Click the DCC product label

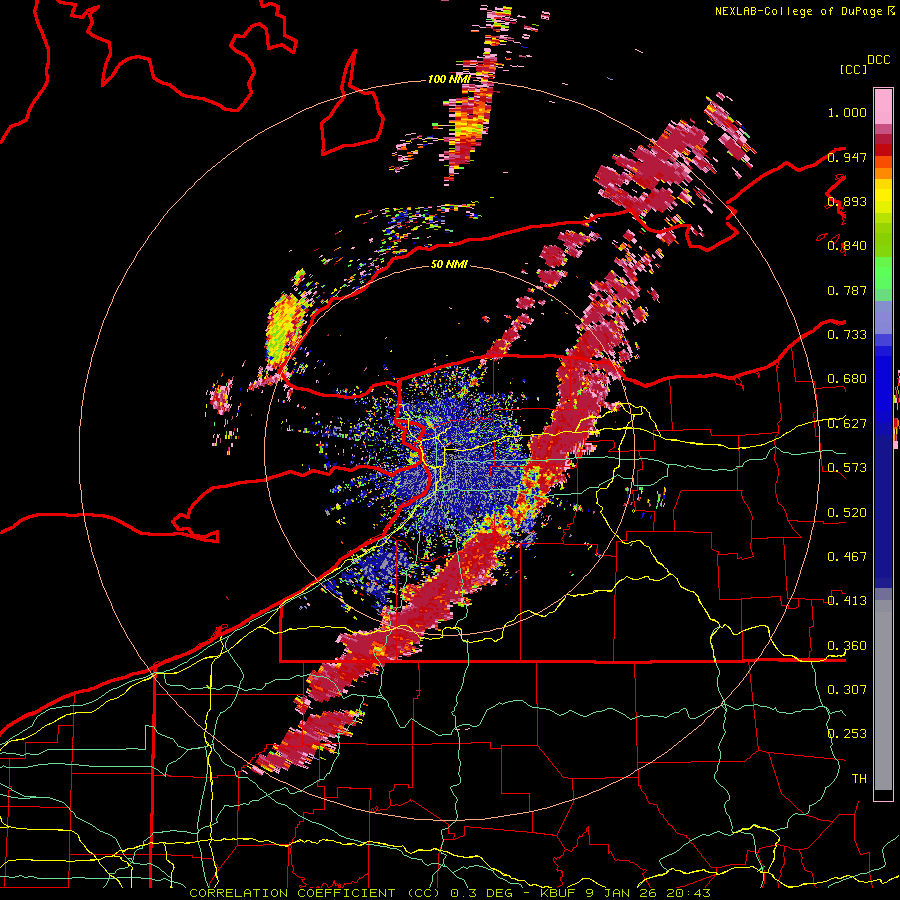pos(878,60)
